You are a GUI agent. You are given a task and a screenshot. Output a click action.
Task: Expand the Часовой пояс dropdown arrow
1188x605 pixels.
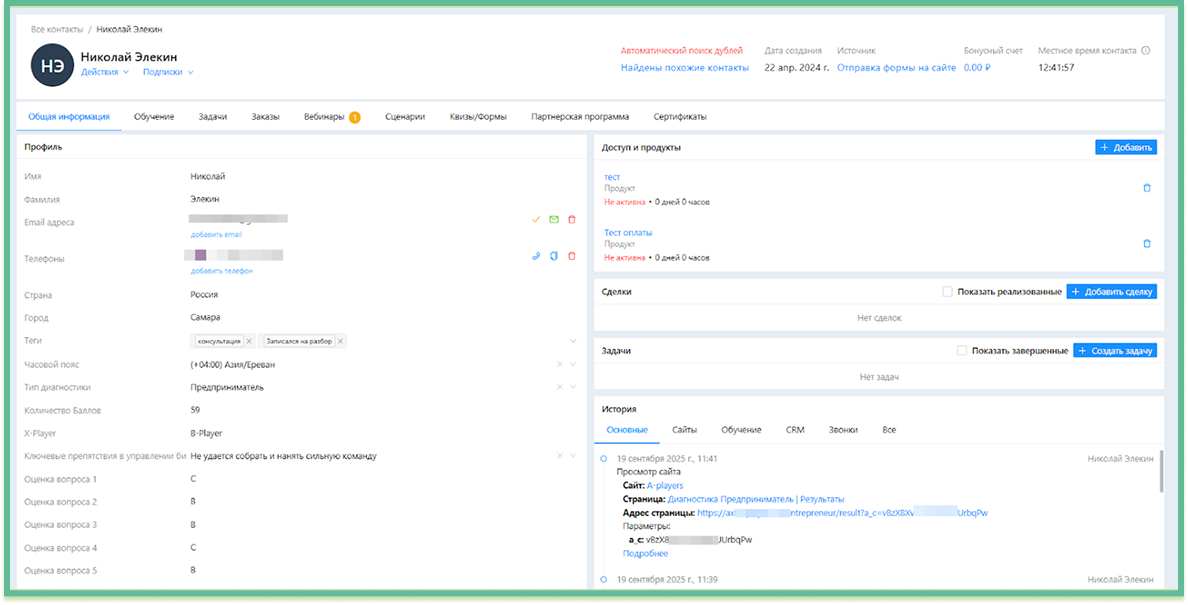(573, 364)
